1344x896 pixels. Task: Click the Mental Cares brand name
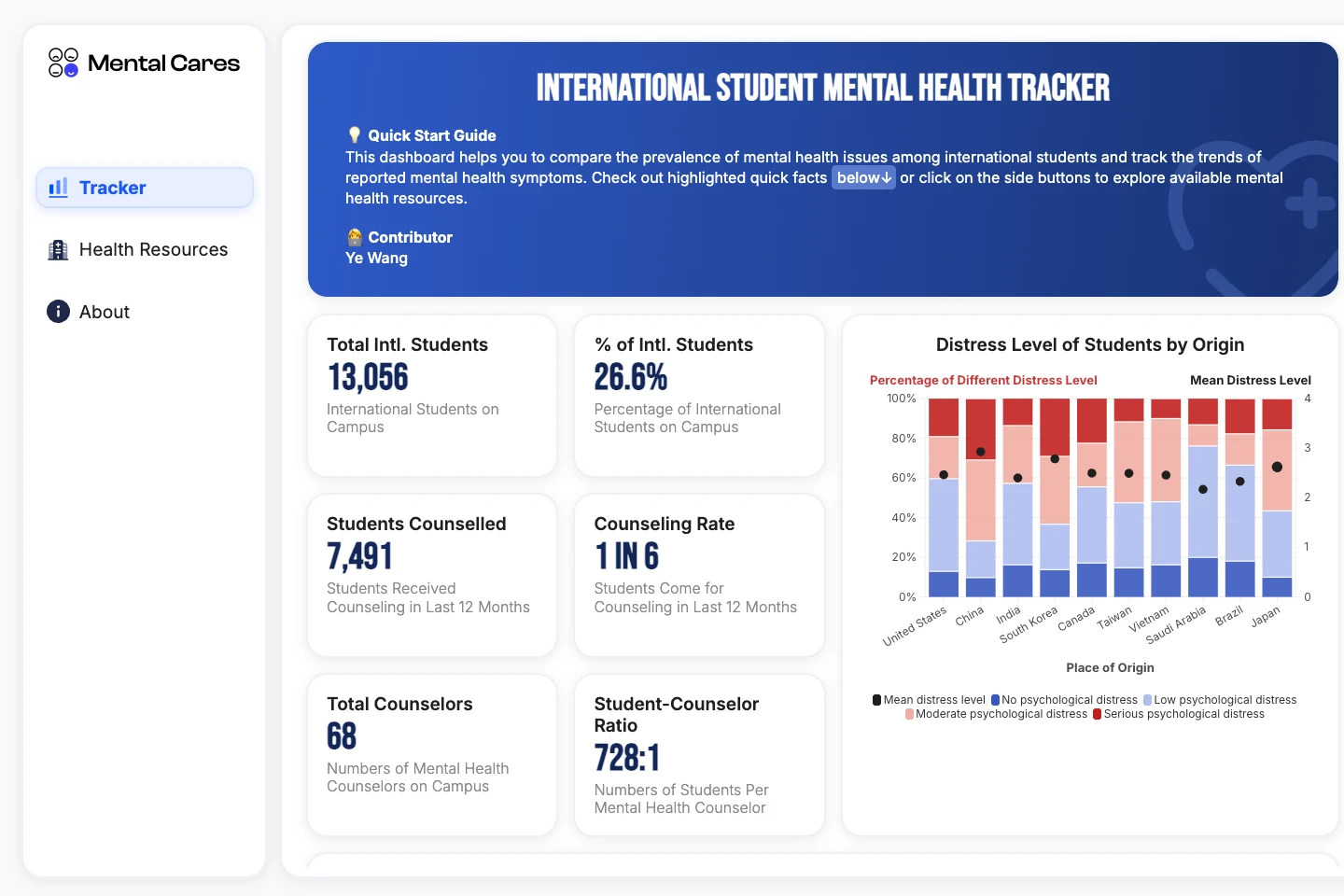pos(163,63)
